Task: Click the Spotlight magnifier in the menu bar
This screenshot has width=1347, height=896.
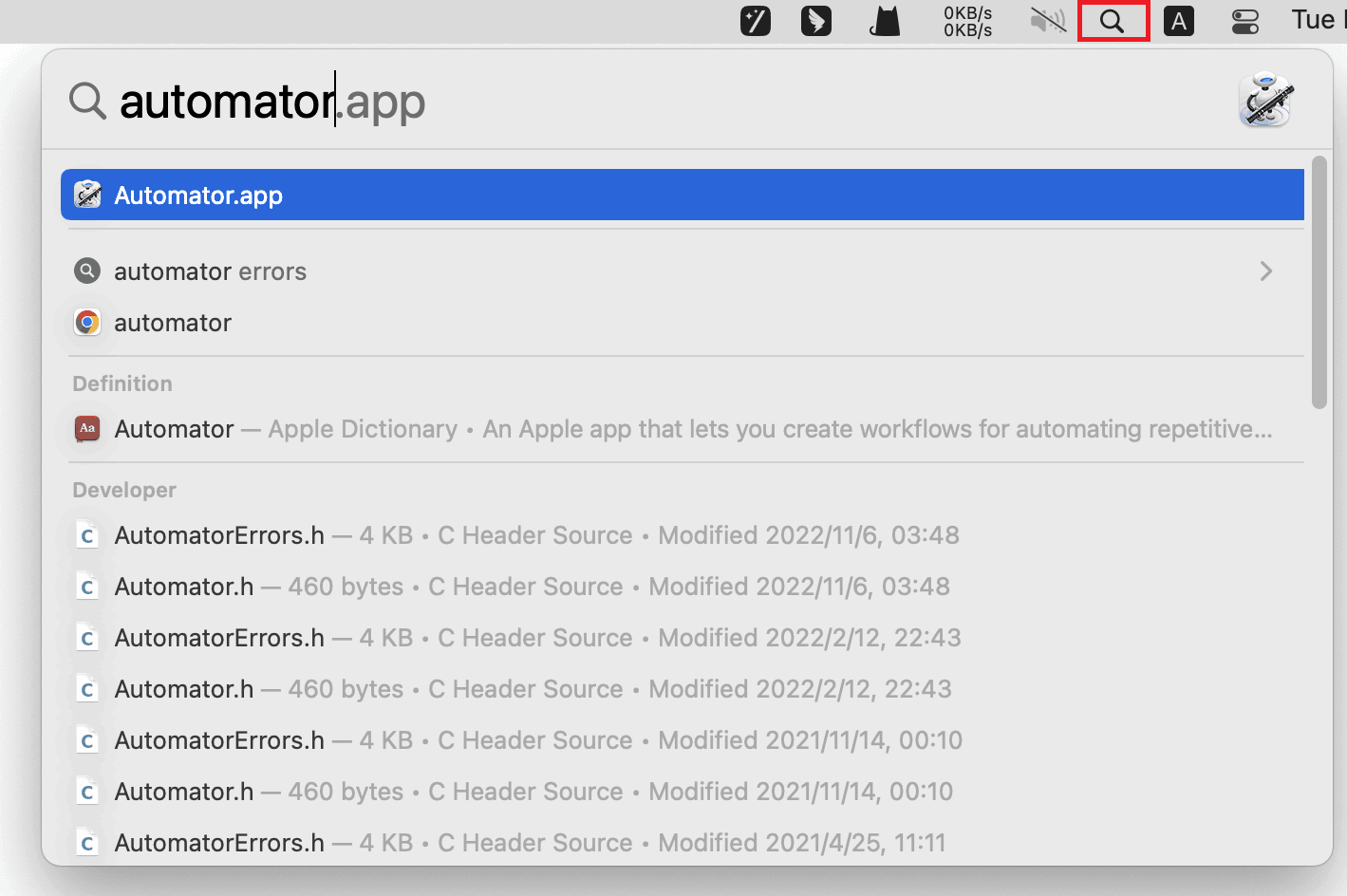Action: [x=1113, y=21]
